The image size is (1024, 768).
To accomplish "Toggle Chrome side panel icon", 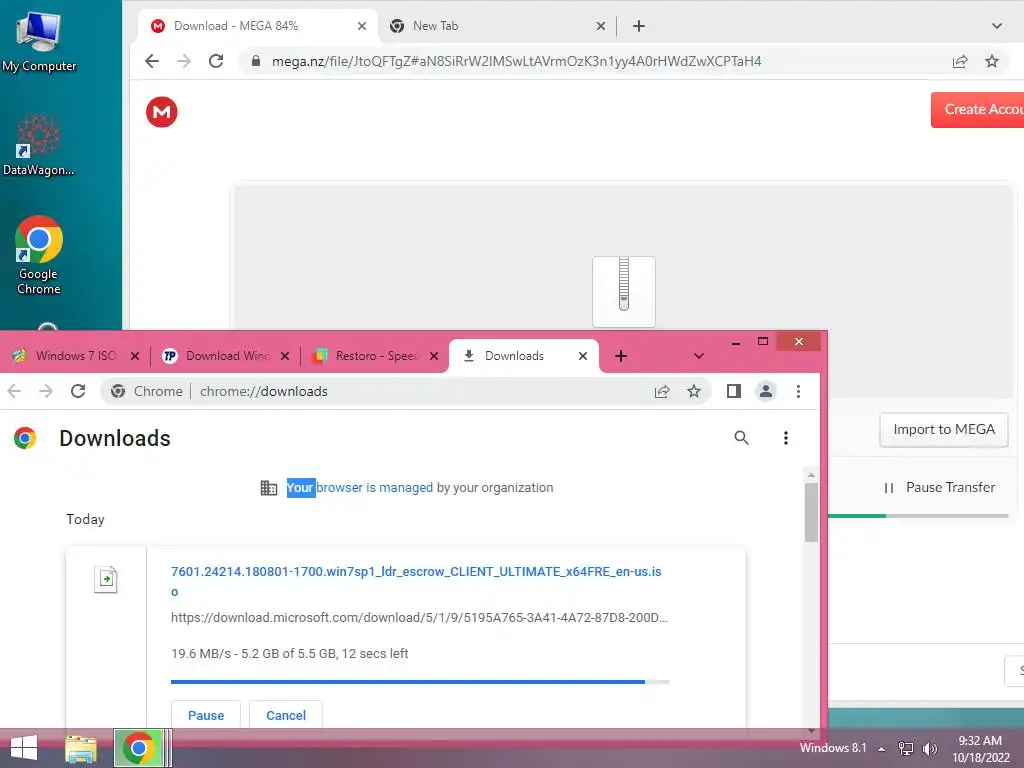I will pyautogui.click(x=733, y=391).
